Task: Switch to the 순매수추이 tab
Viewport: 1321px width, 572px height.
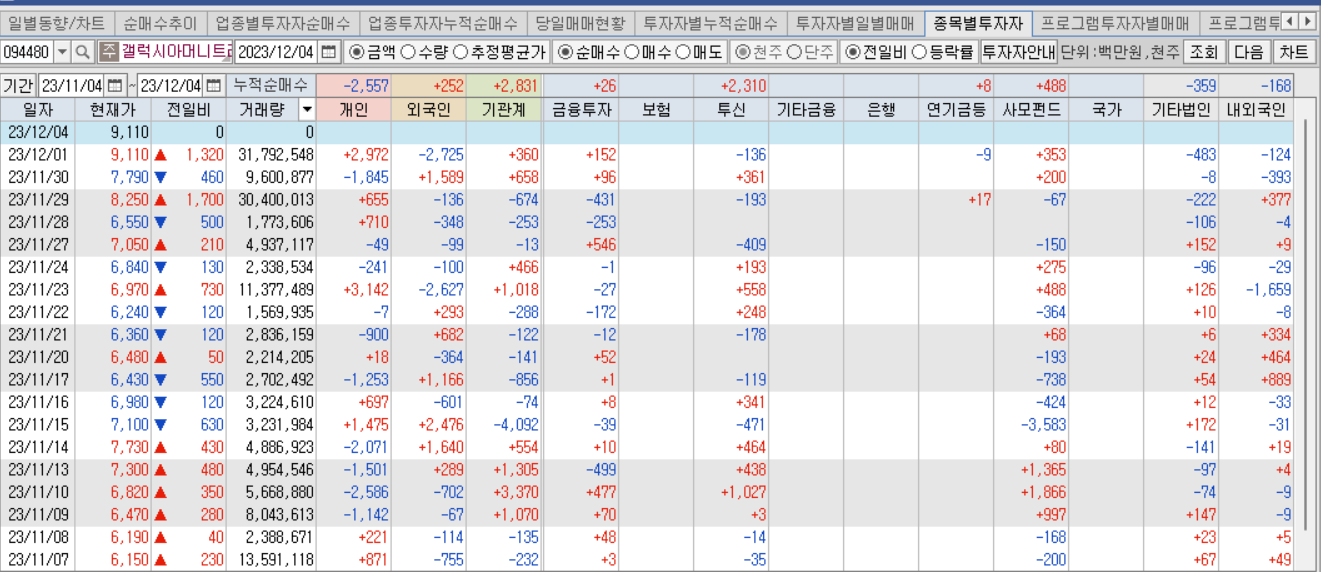Action: point(160,22)
